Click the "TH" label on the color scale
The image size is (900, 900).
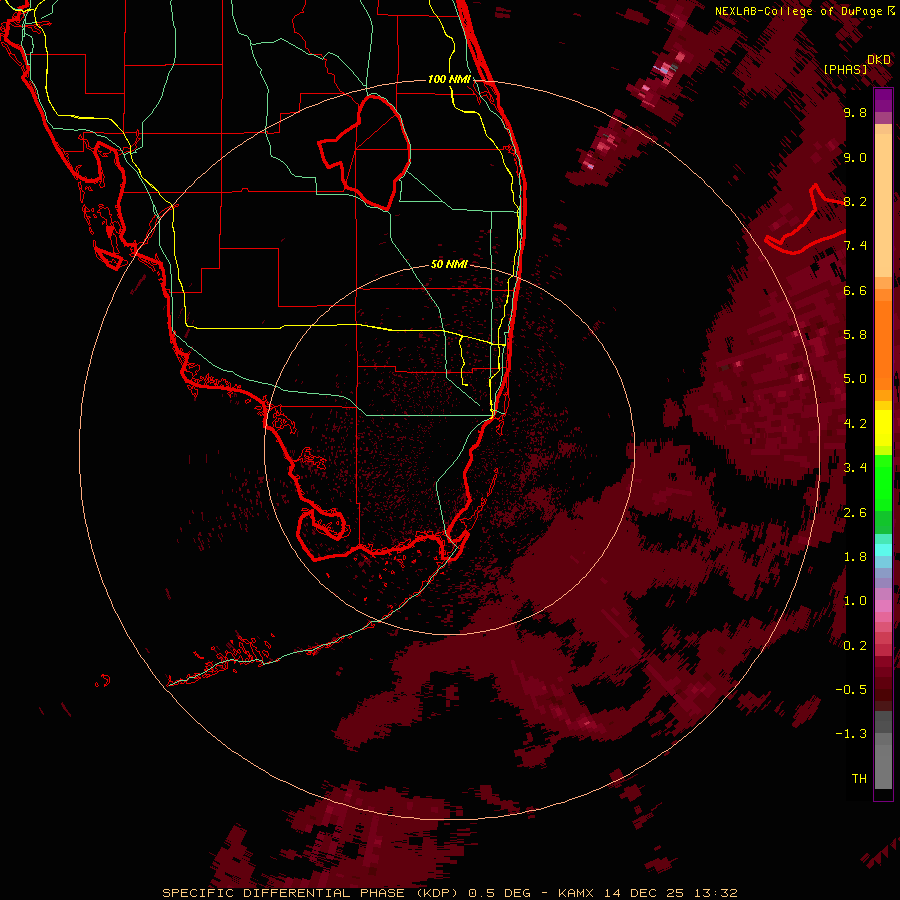(x=859, y=779)
